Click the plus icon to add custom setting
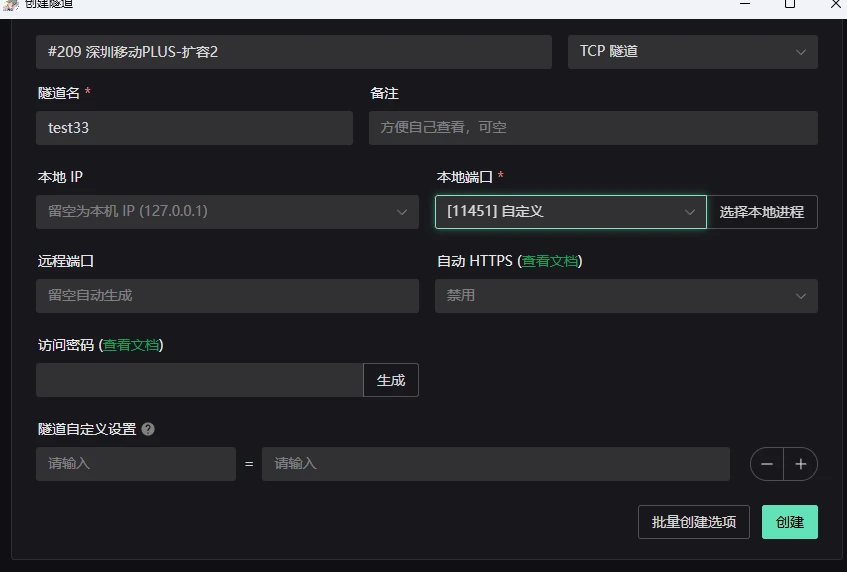This screenshot has width=847, height=572. pos(800,464)
